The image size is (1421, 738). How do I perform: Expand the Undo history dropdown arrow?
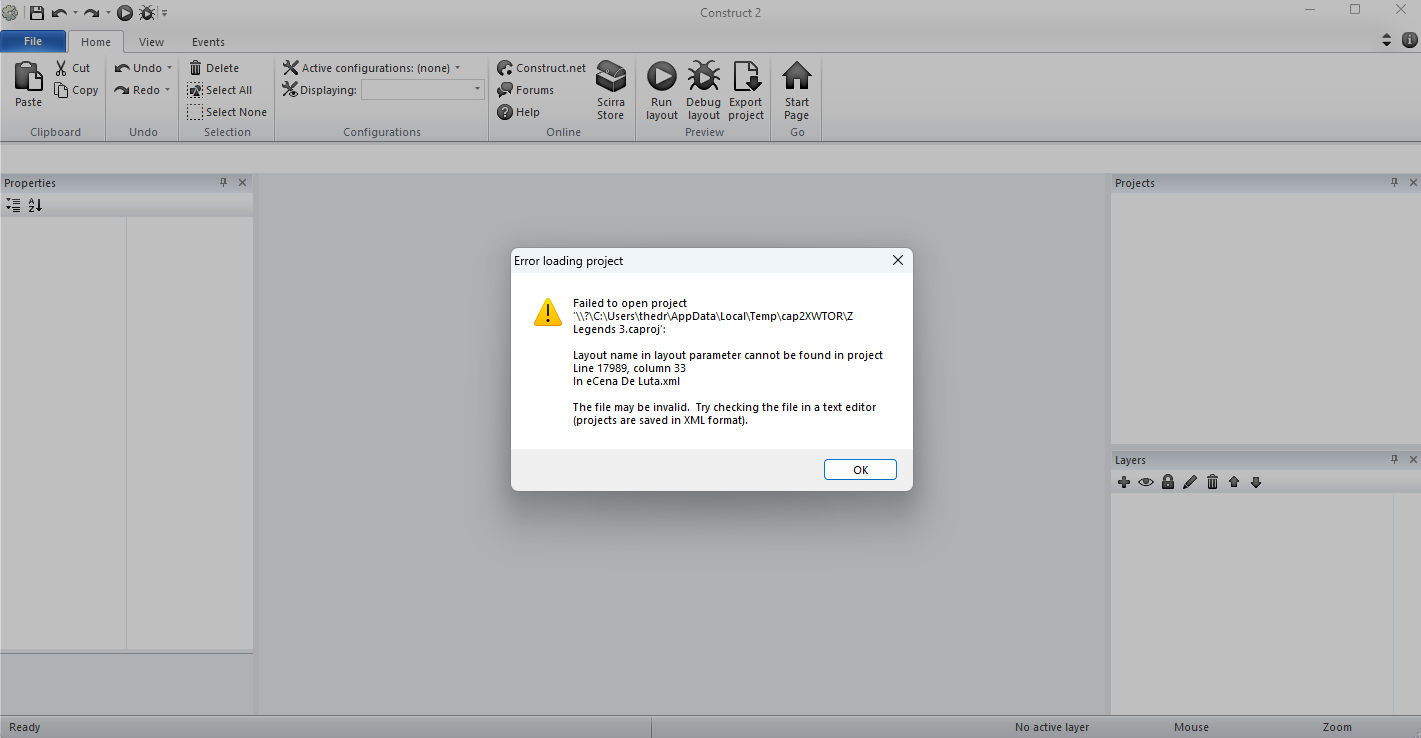pyautogui.click(x=169, y=68)
